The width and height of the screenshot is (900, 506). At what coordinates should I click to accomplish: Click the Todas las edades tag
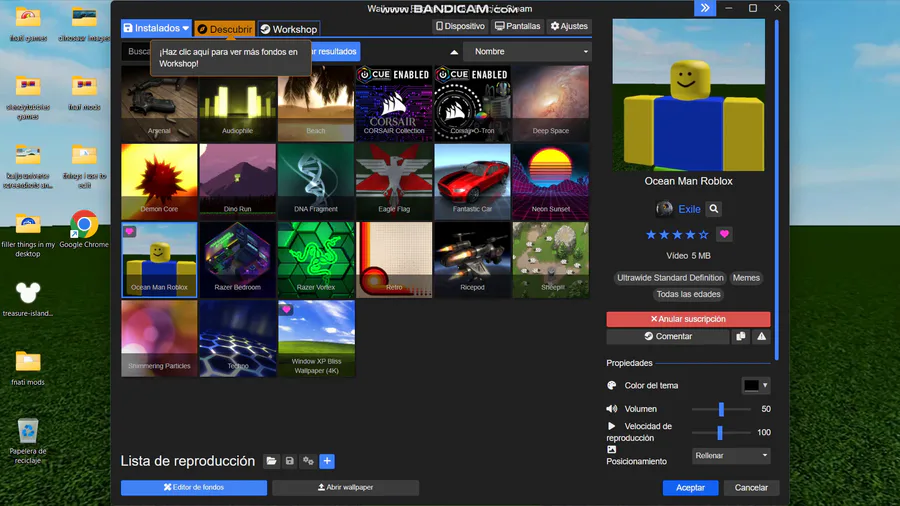[688, 294]
